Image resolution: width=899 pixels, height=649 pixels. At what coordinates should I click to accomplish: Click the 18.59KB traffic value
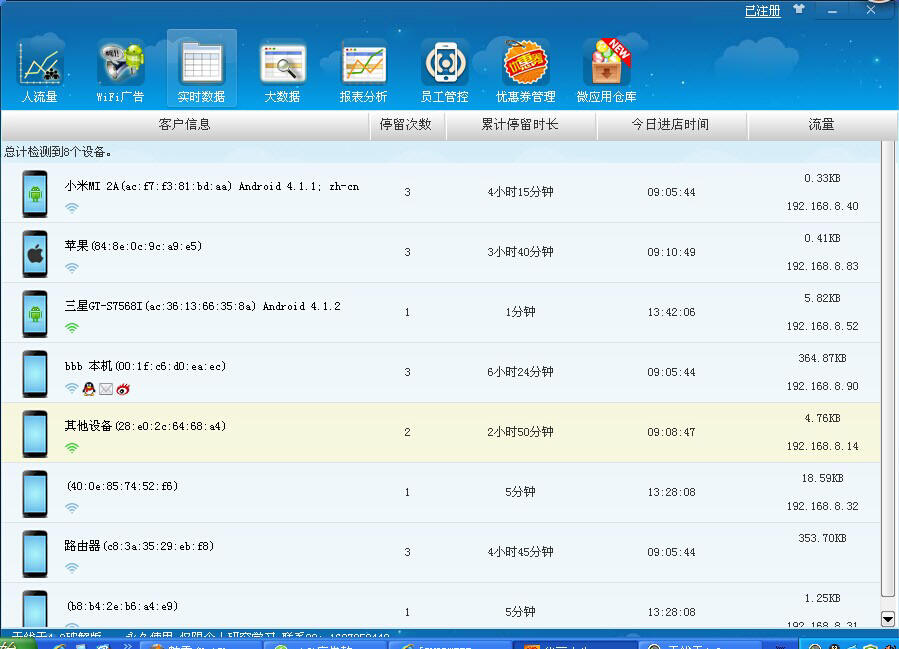click(x=822, y=478)
